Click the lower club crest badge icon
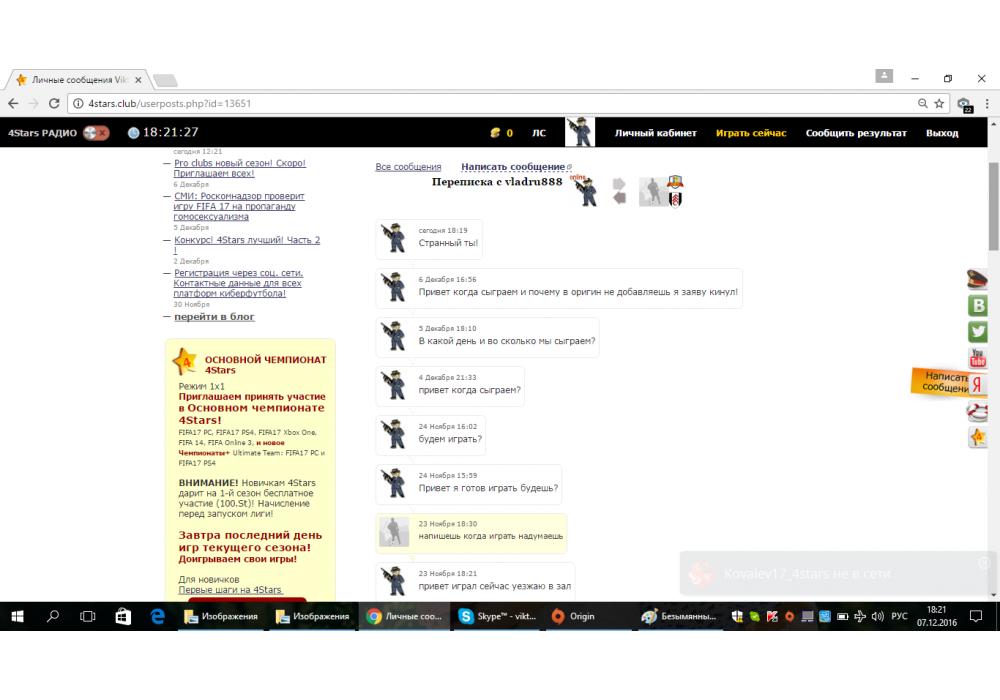 click(x=675, y=199)
